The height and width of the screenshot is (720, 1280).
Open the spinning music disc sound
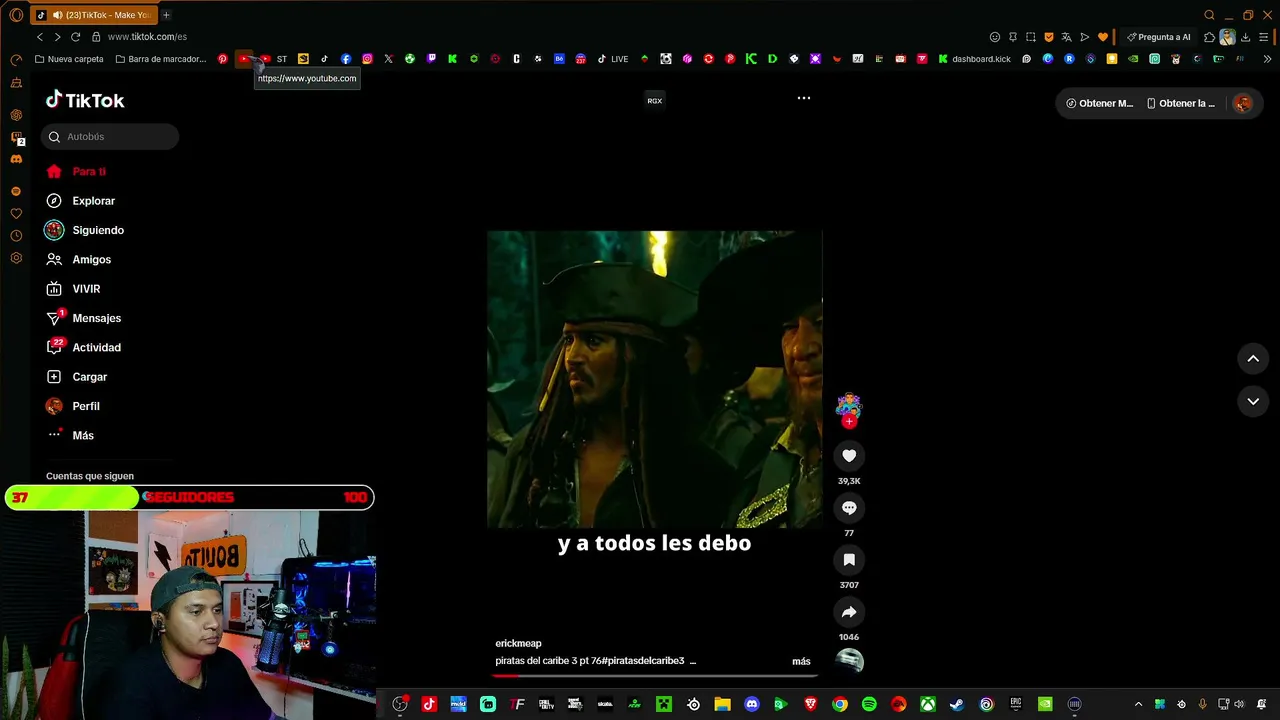coord(849,661)
